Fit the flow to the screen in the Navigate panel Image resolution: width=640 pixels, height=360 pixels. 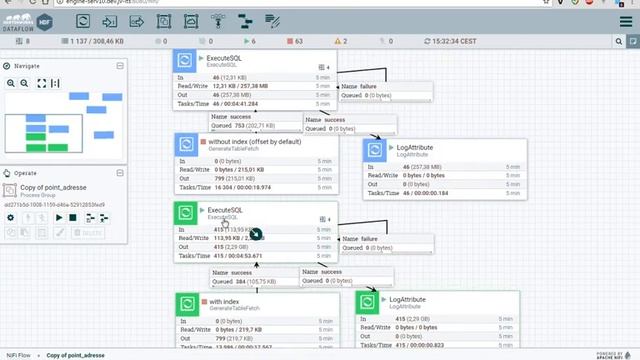[42, 83]
